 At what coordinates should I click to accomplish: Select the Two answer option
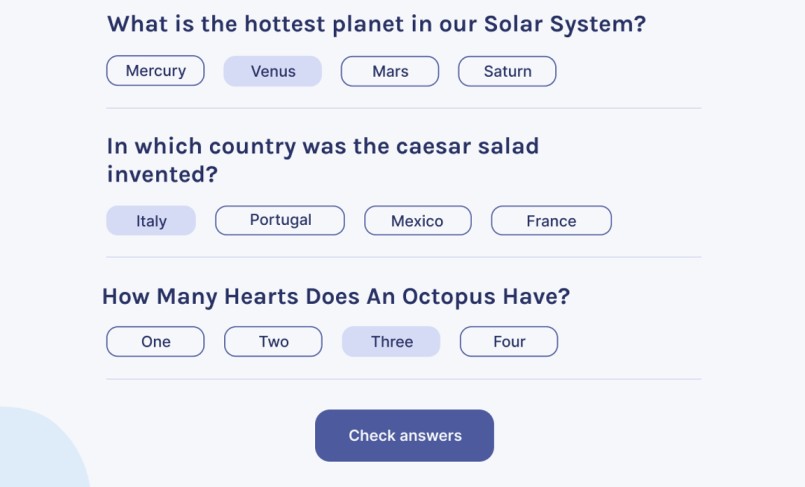point(273,341)
